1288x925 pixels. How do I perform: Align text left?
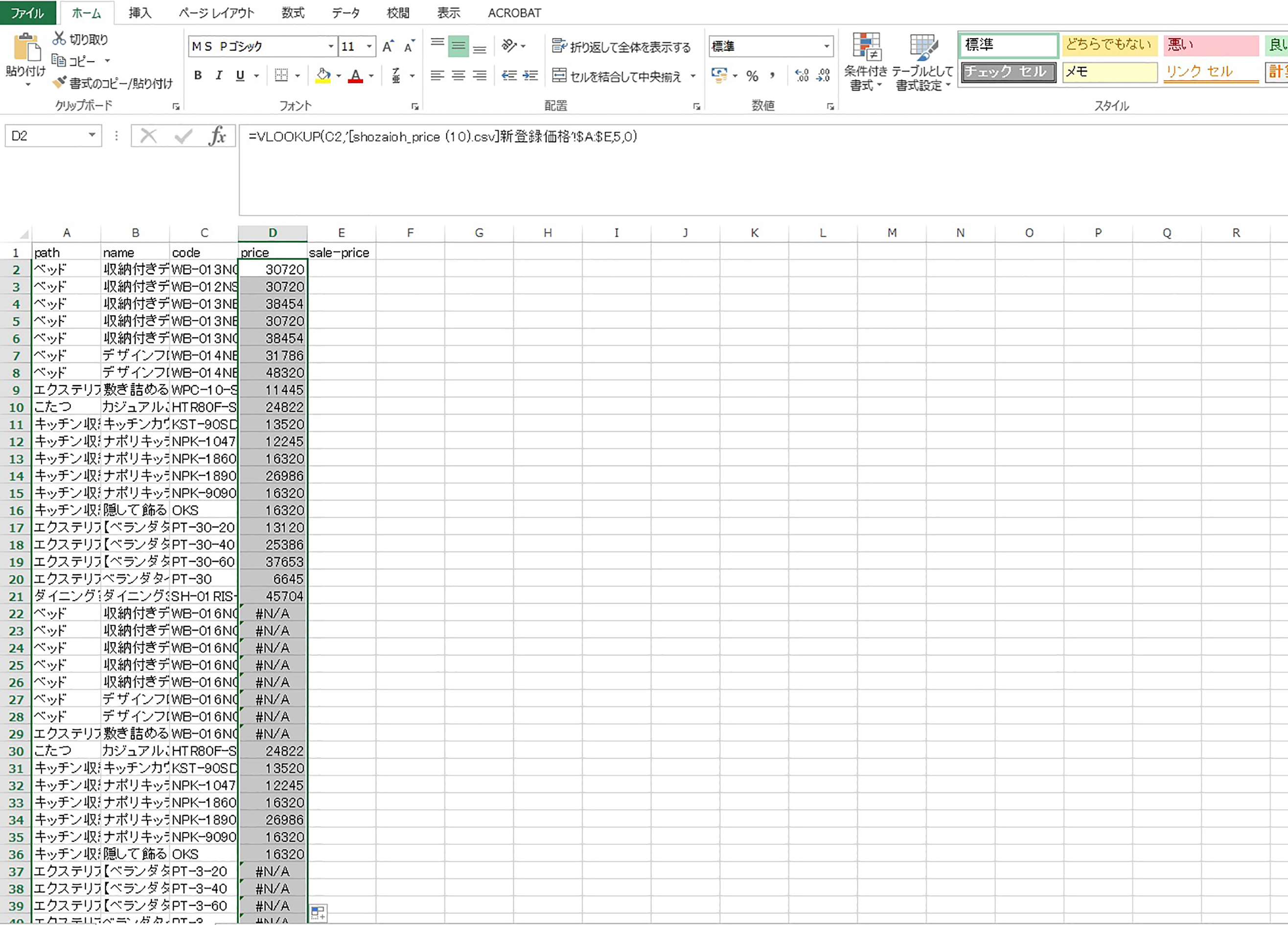pos(437,75)
